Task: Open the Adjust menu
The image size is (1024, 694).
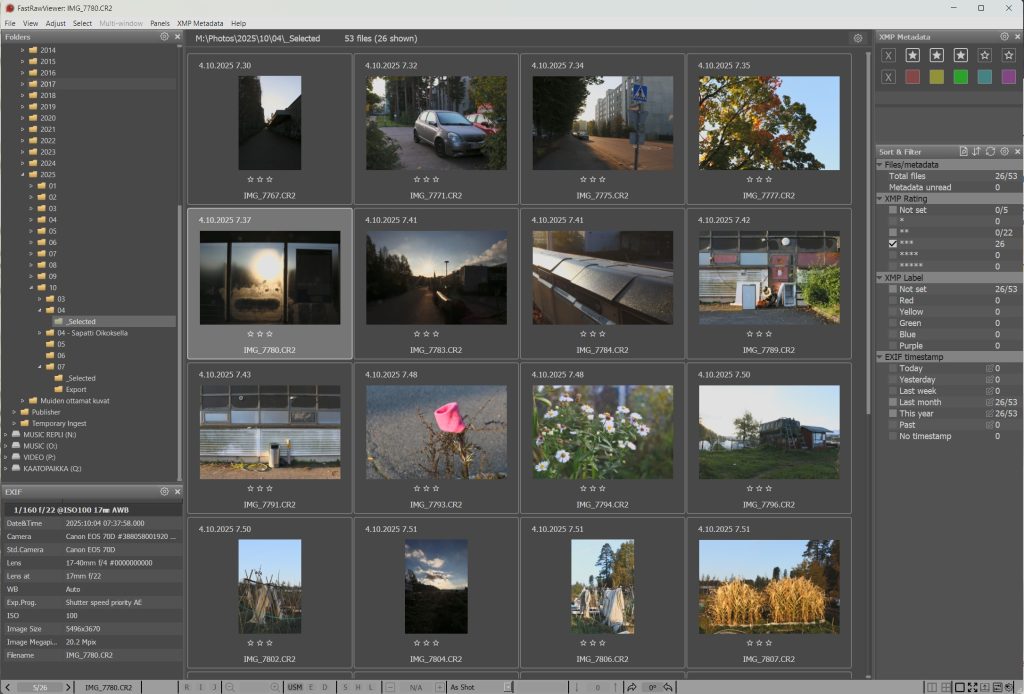Action: [x=55, y=23]
